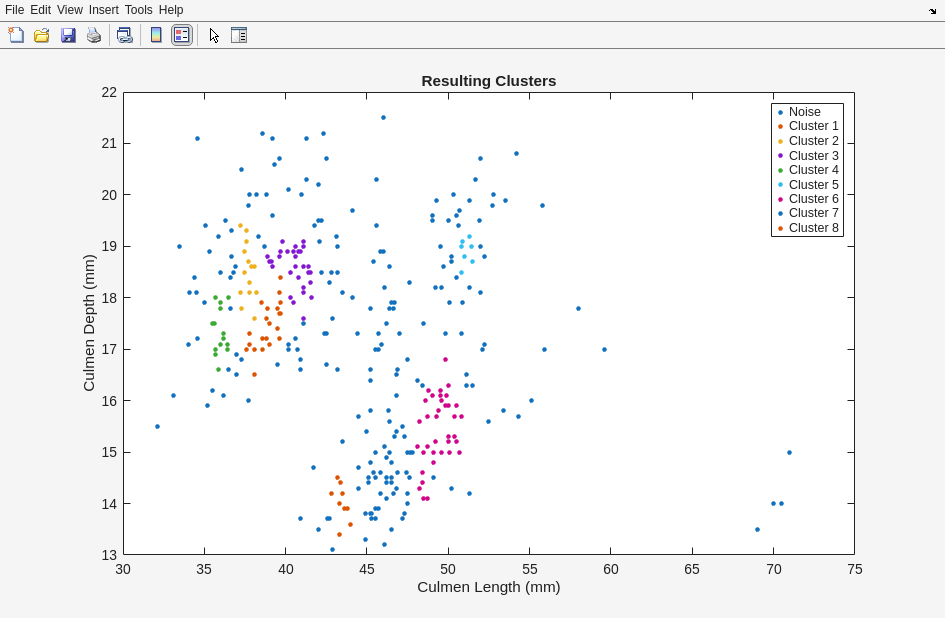
Task: Open the Edit menu
Action: click(x=40, y=10)
